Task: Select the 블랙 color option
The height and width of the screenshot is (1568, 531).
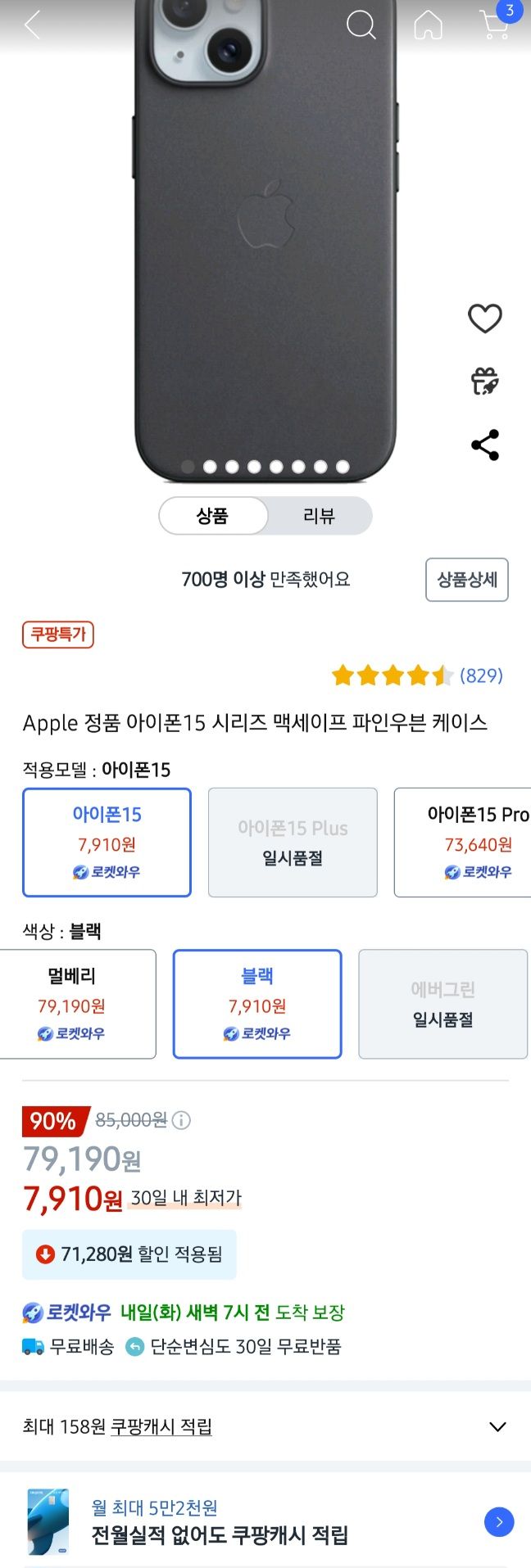Action: click(x=257, y=1003)
